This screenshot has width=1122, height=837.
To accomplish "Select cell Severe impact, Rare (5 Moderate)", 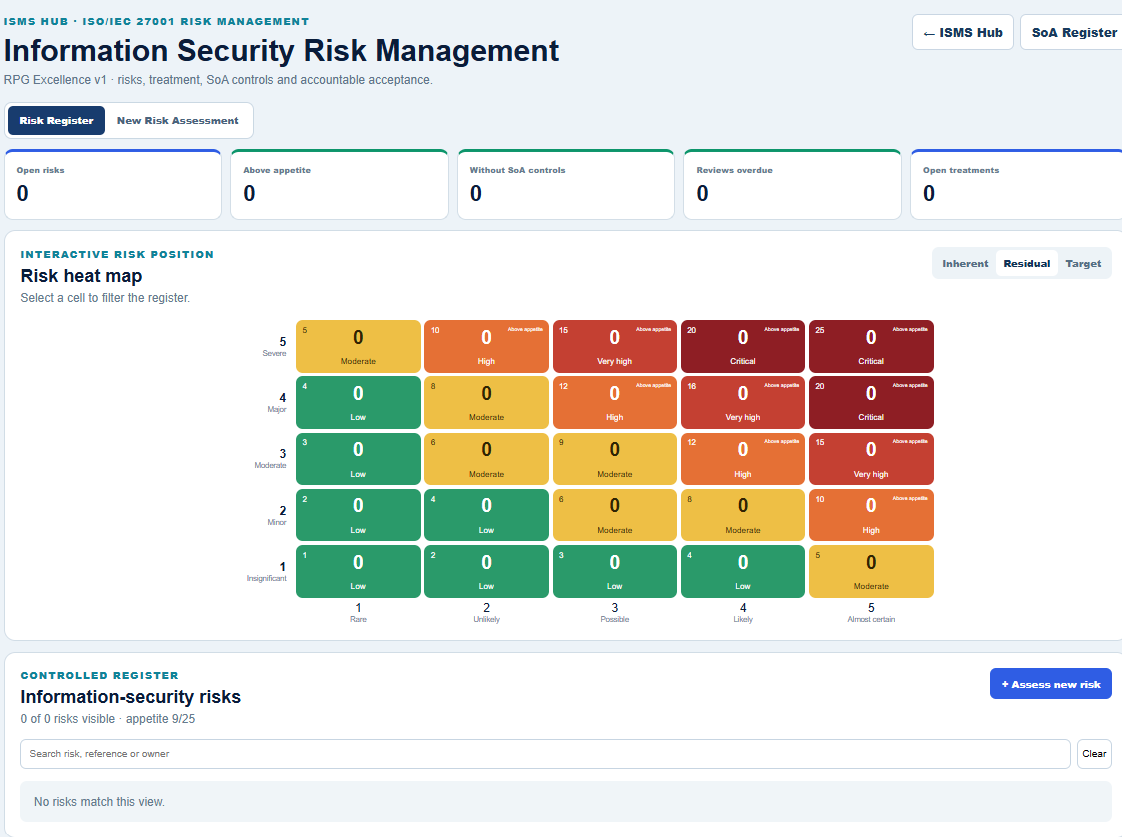I will tap(358, 346).
